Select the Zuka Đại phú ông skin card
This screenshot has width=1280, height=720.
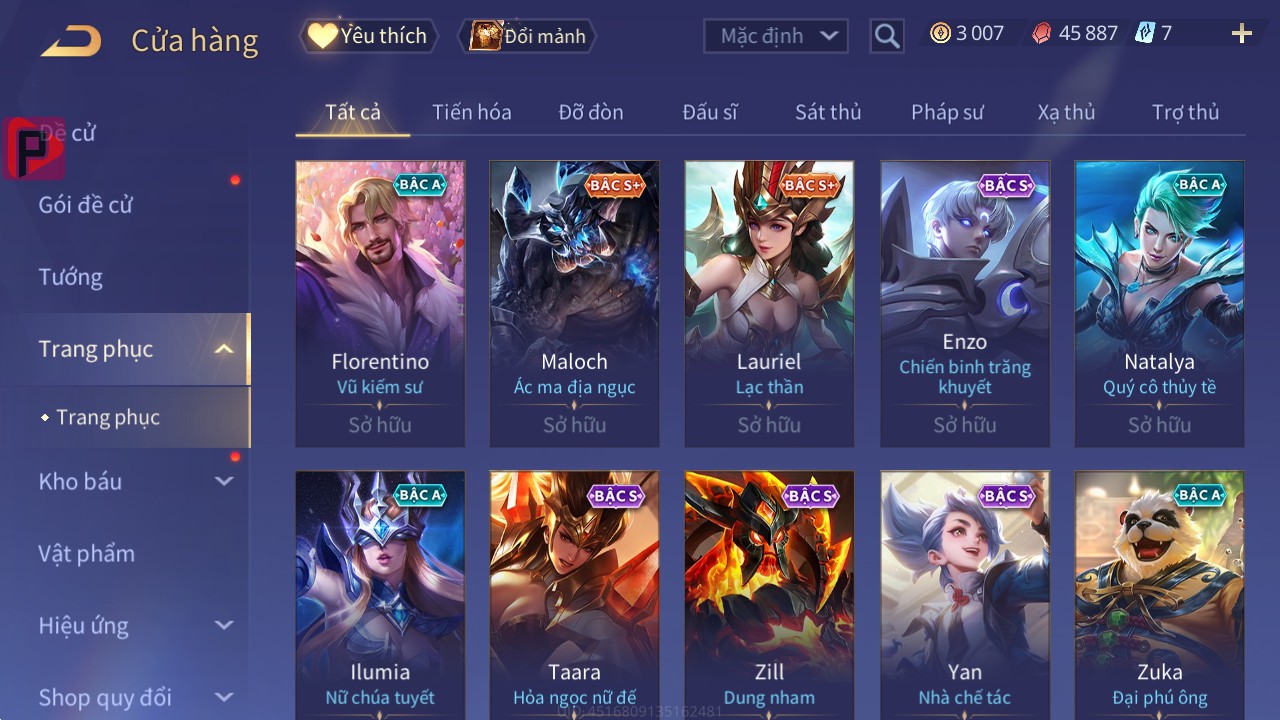(1160, 595)
